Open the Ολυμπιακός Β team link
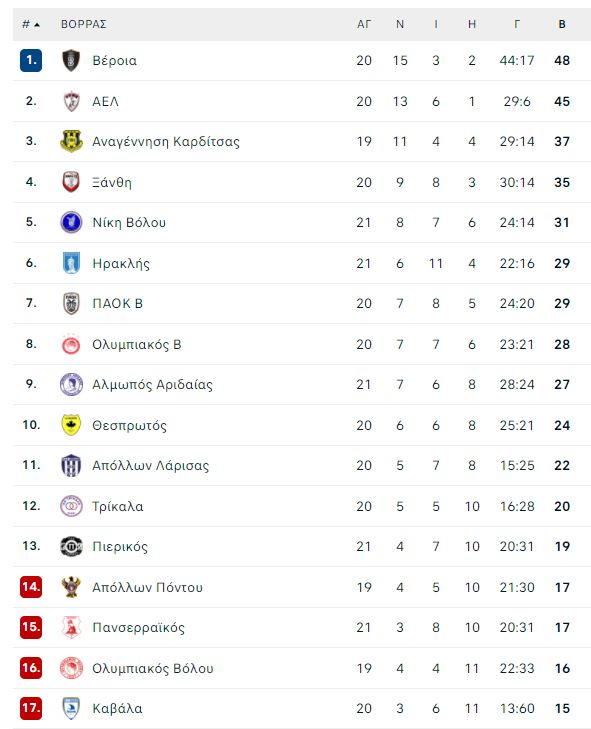 [x=137, y=345]
